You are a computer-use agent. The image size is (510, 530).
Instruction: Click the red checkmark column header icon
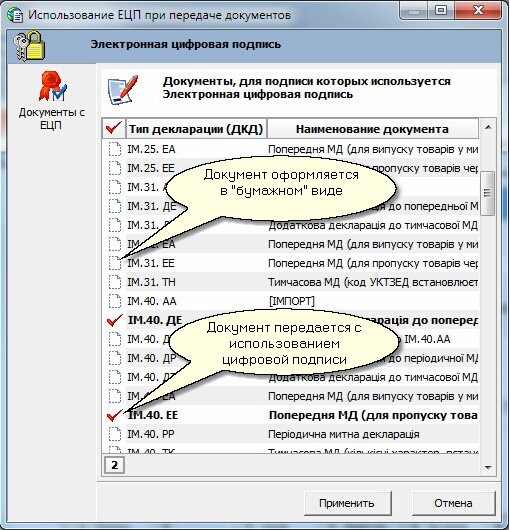(x=114, y=128)
